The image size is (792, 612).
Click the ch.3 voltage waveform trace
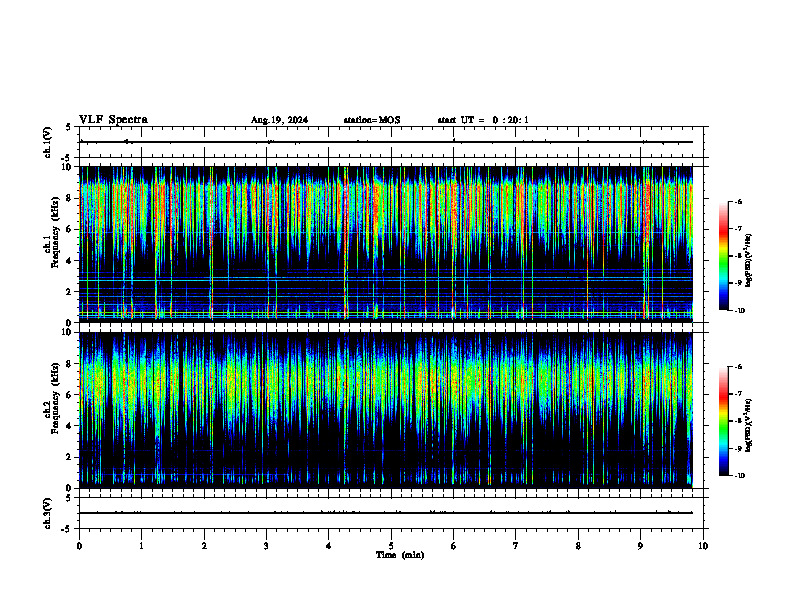[x=386, y=513]
